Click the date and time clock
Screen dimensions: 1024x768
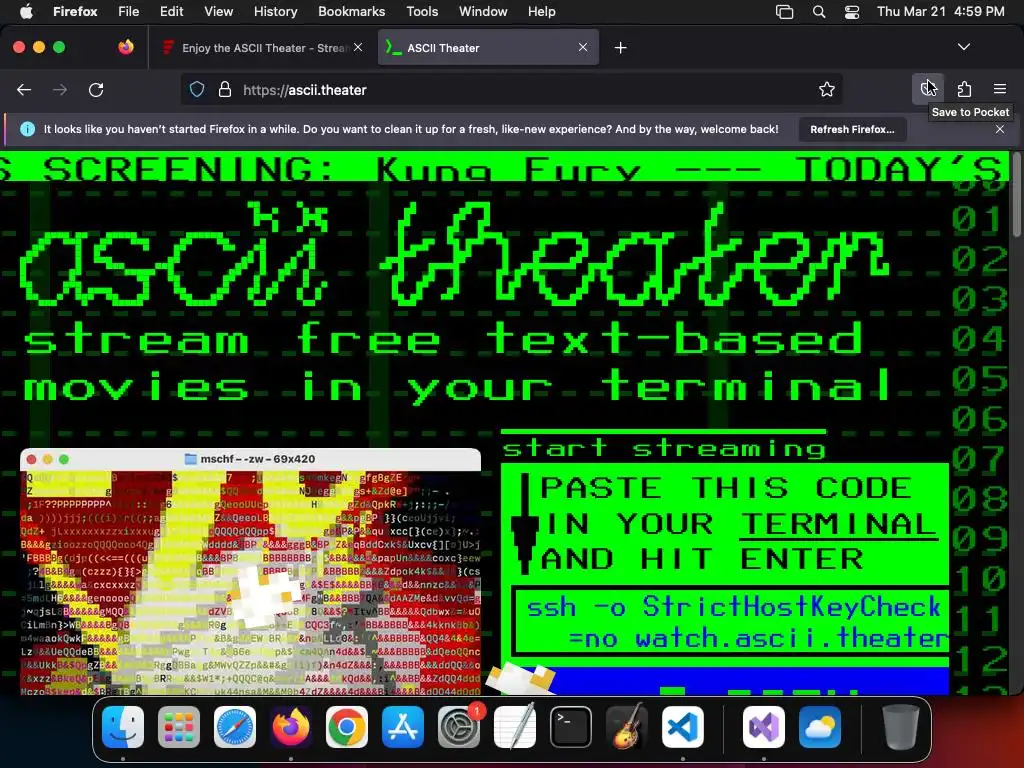point(940,11)
